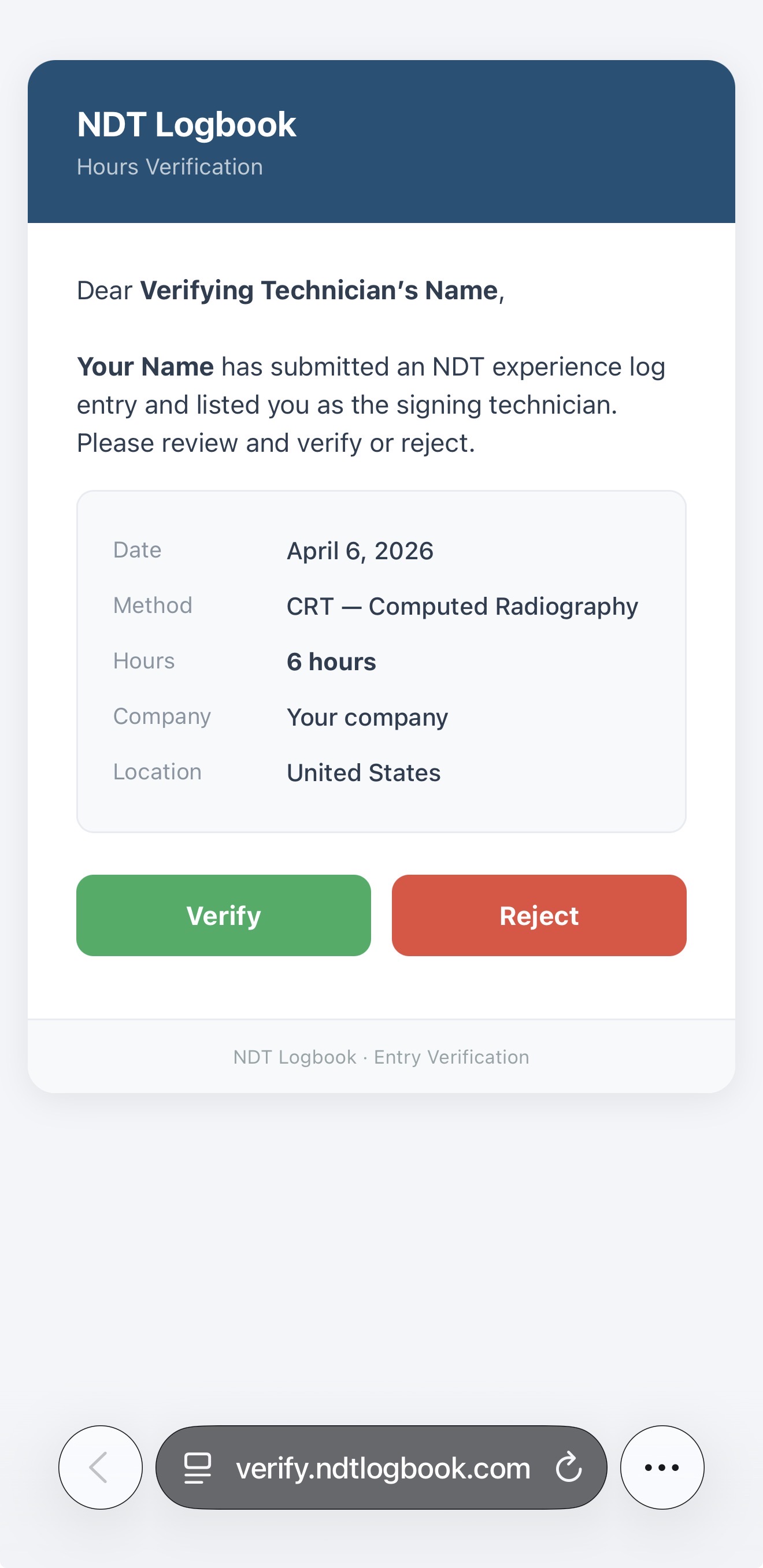Tap the NDT Logbook header title
763x1568 pixels.
pyautogui.click(x=186, y=124)
